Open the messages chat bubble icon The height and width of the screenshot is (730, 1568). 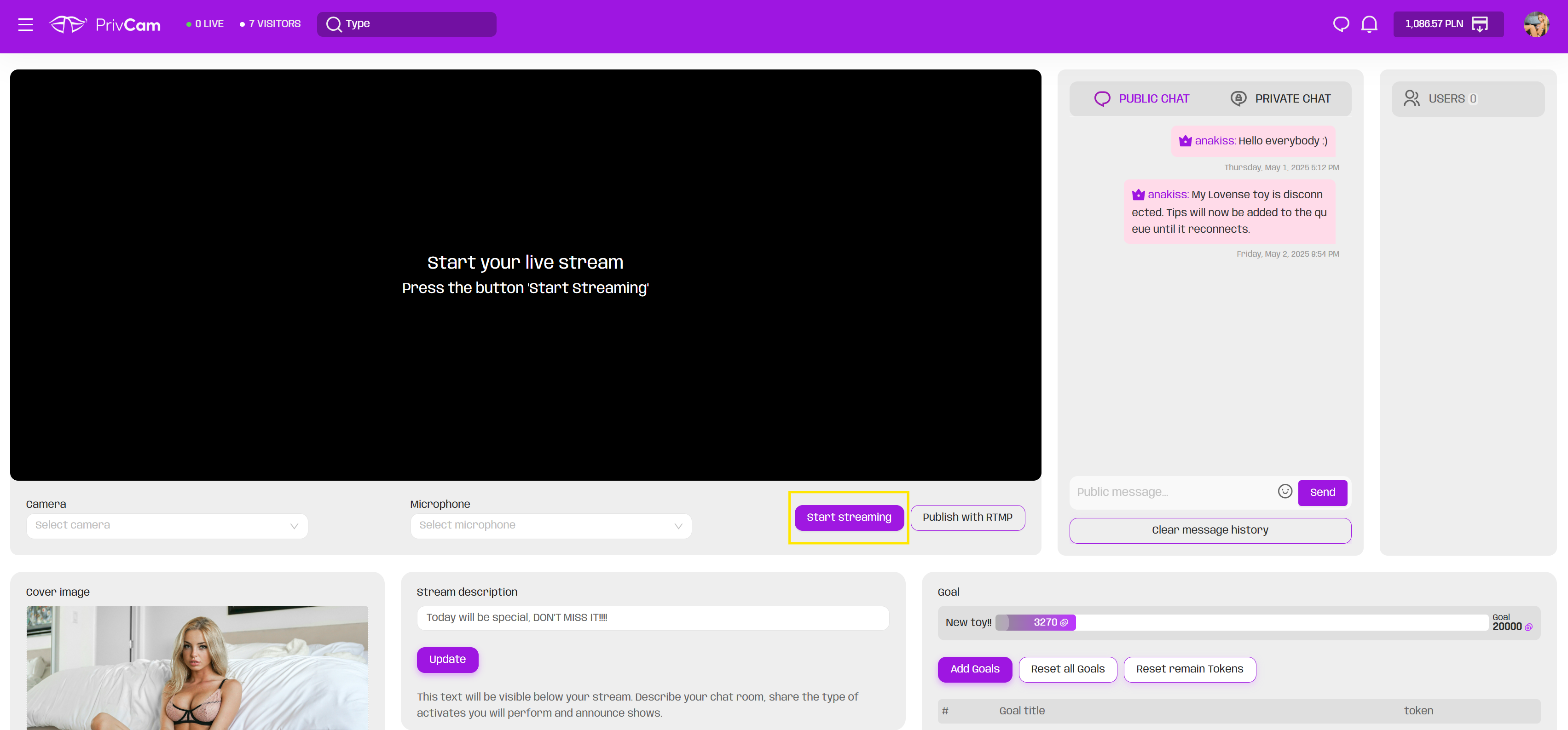(1340, 24)
